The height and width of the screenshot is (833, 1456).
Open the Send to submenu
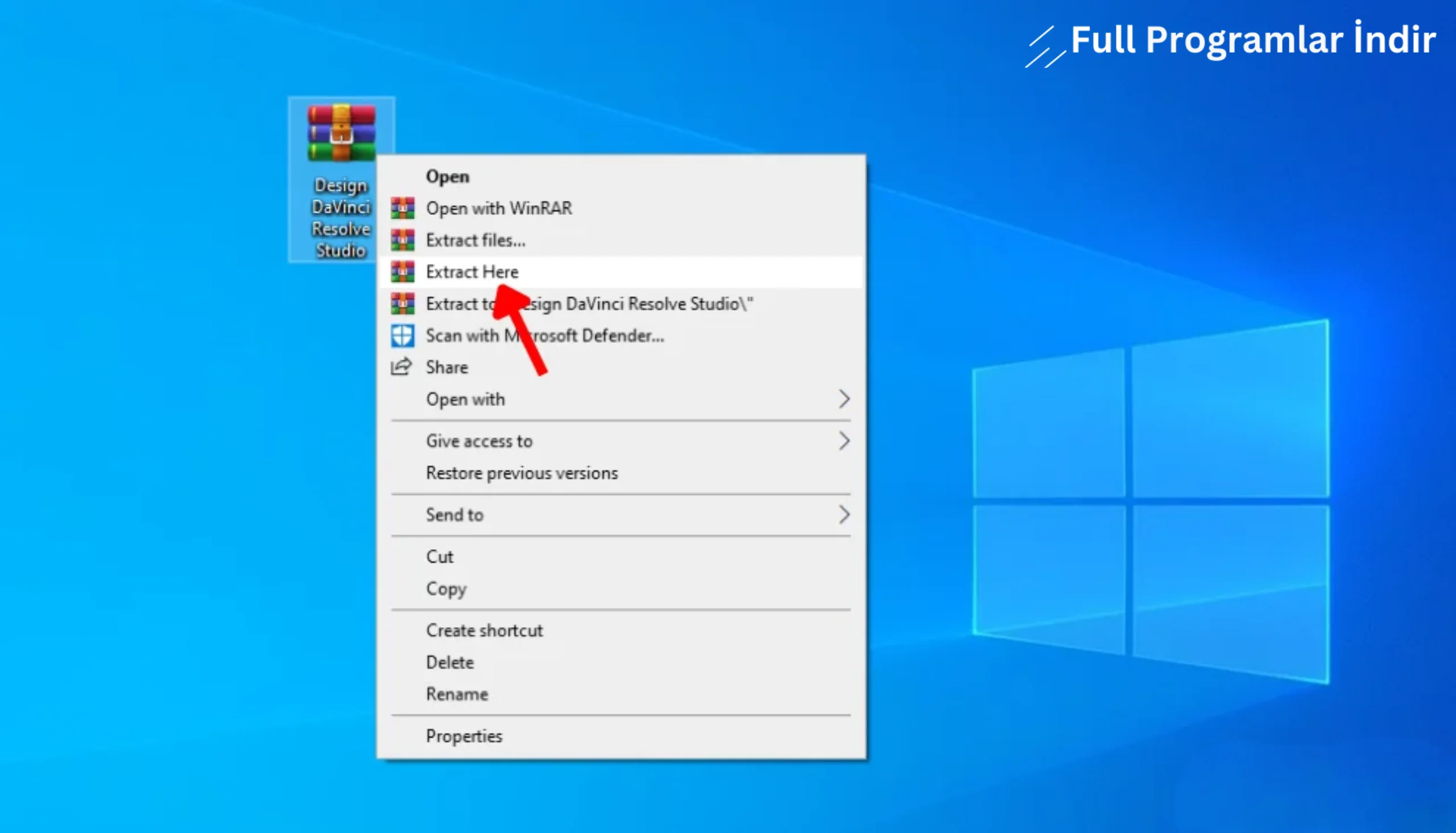[x=621, y=515]
